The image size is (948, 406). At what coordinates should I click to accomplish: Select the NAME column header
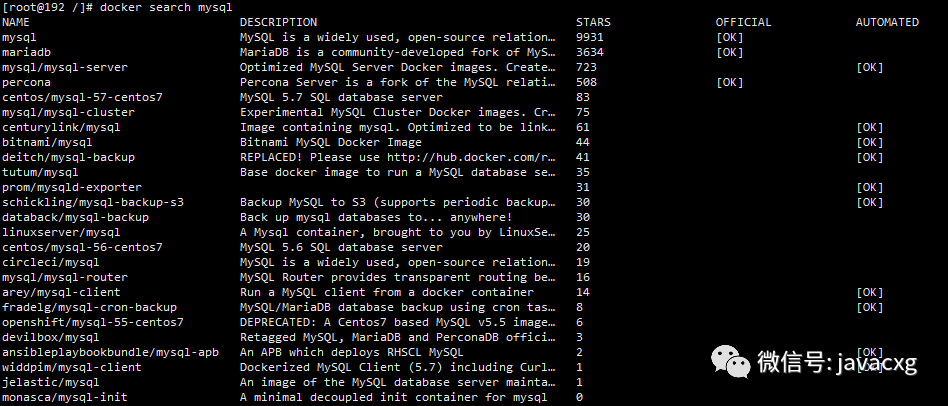pyautogui.click(x=16, y=22)
